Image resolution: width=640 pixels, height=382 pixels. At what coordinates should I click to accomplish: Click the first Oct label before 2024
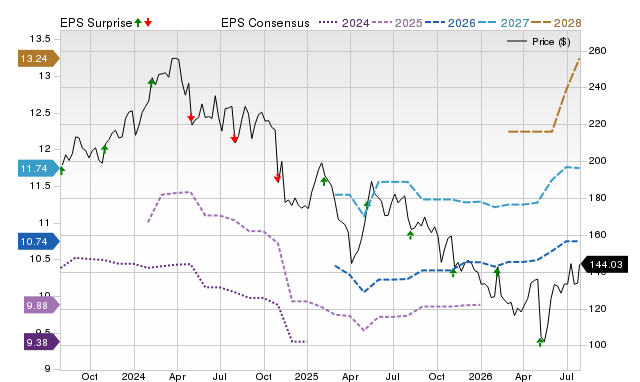point(89,376)
